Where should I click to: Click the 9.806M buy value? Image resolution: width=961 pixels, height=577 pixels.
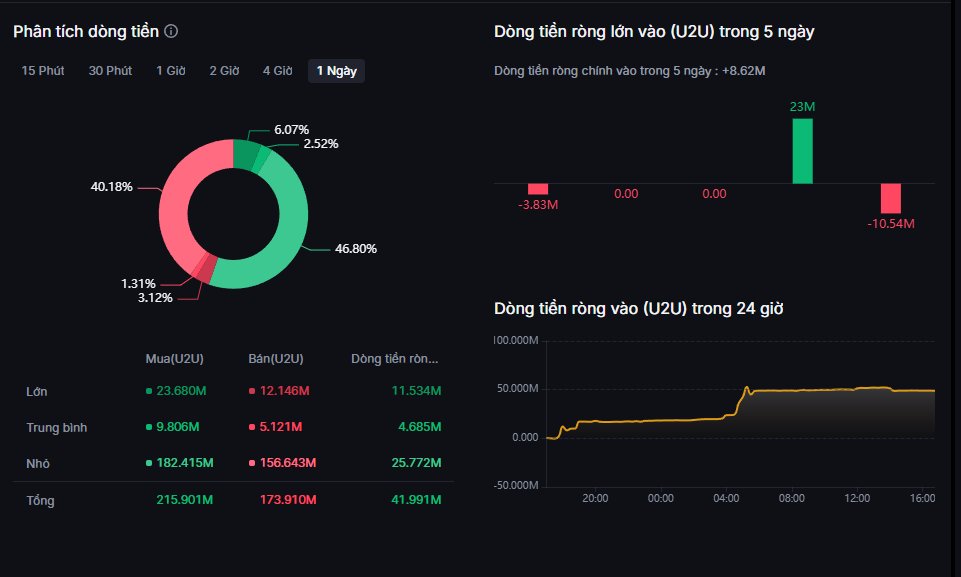point(178,427)
